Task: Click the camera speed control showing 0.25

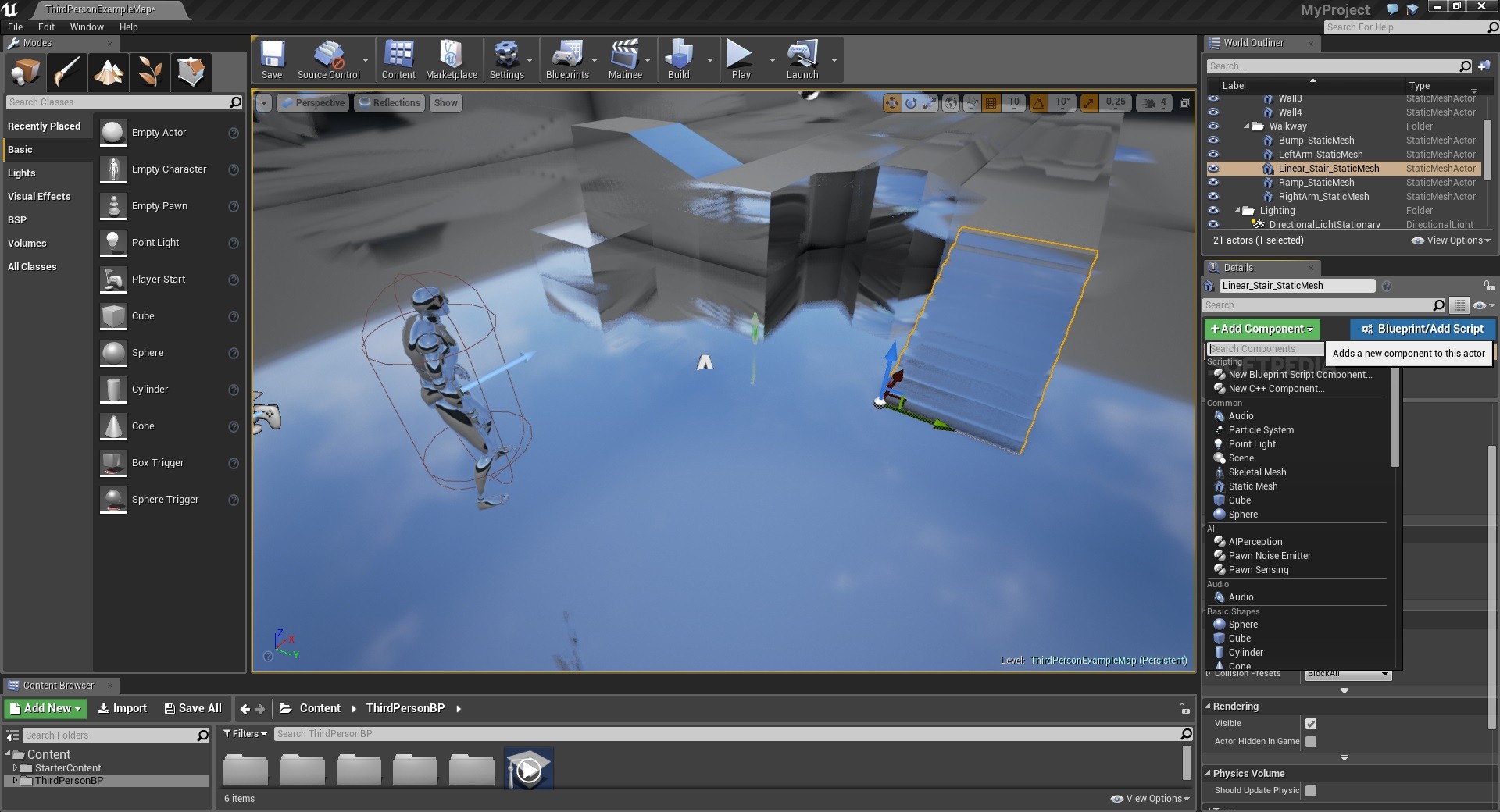Action: pos(1115,102)
